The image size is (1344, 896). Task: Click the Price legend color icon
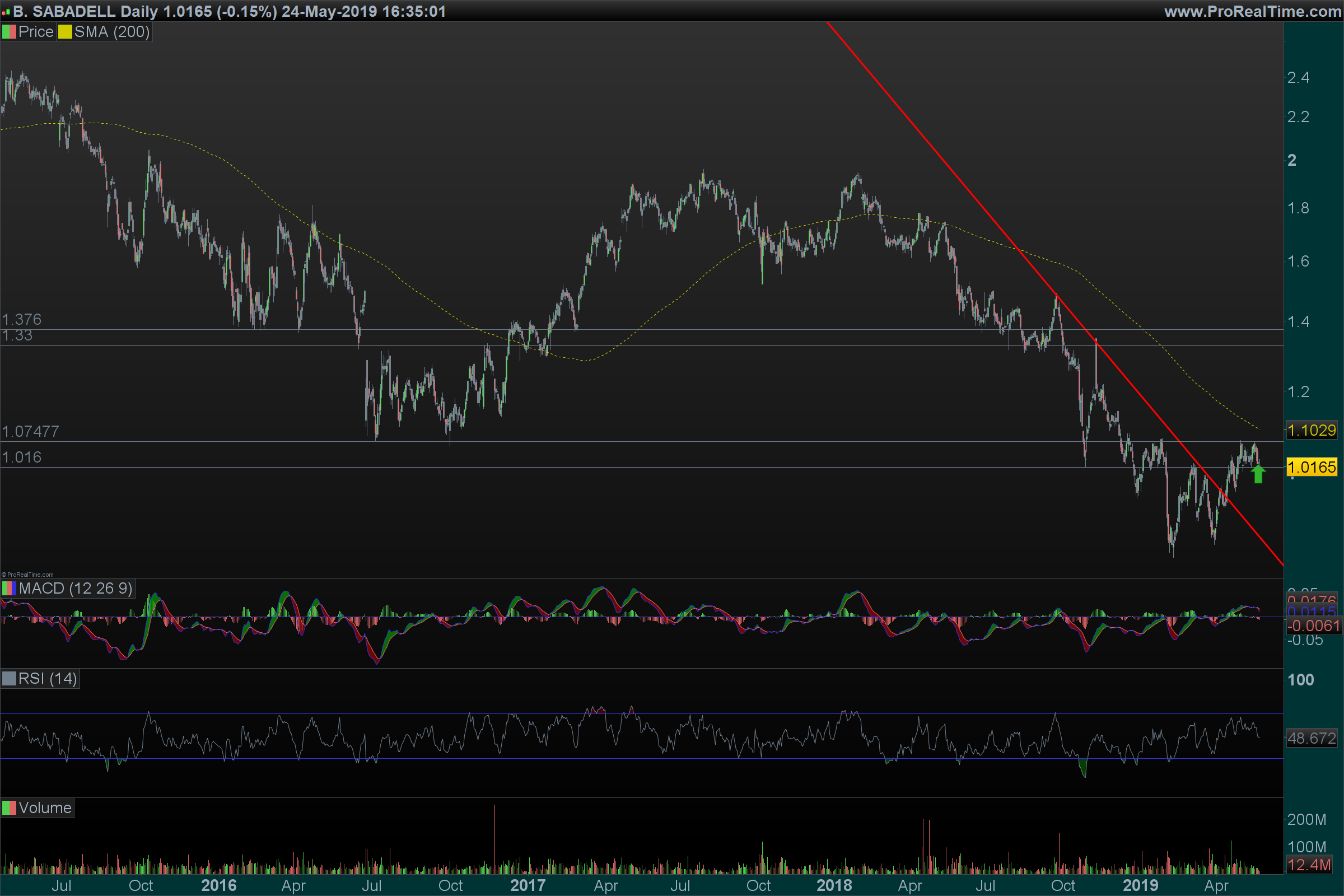click(x=8, y=32)
